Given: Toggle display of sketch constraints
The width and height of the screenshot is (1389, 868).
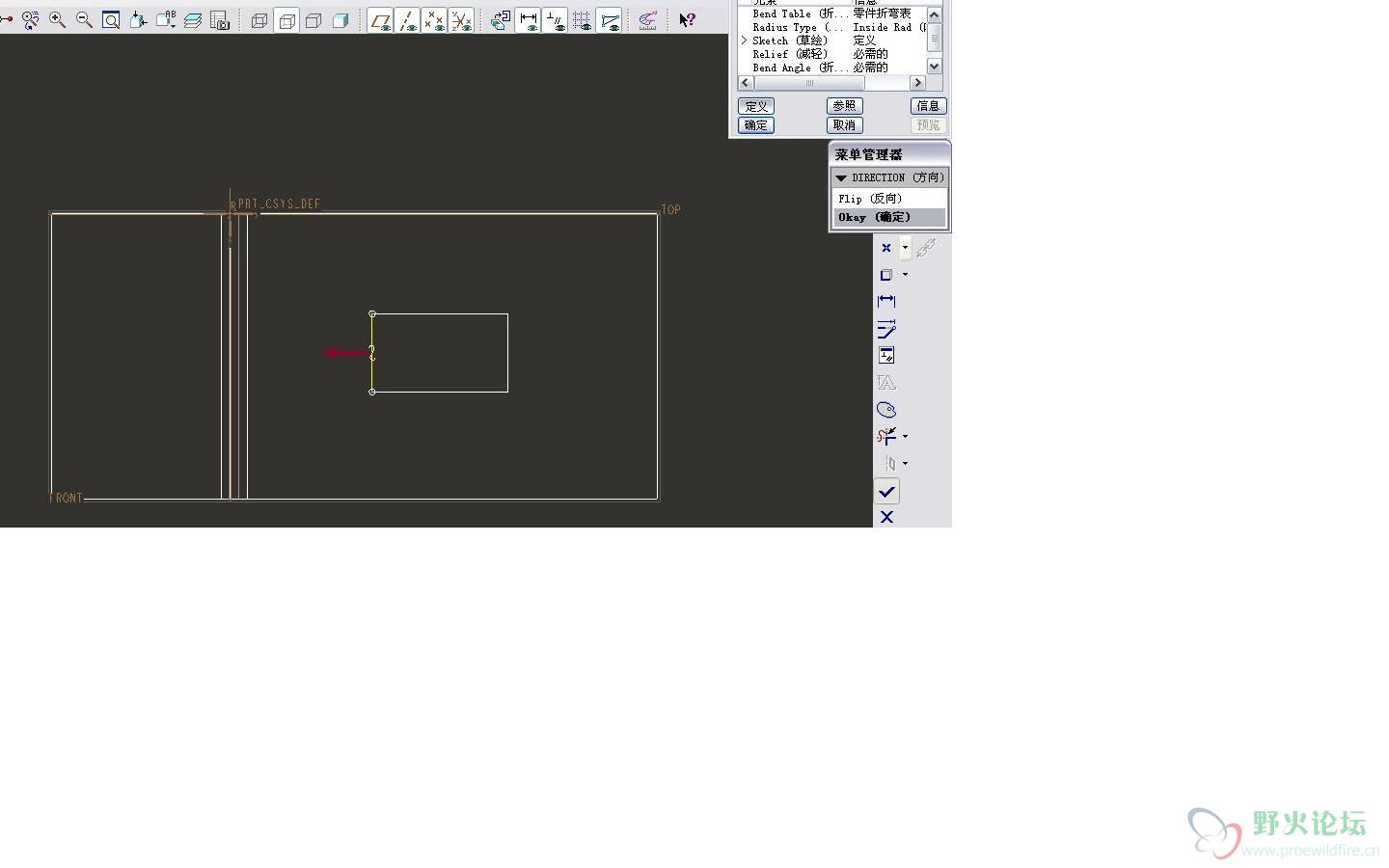Looking at the screenshot, I should [555, 20].
